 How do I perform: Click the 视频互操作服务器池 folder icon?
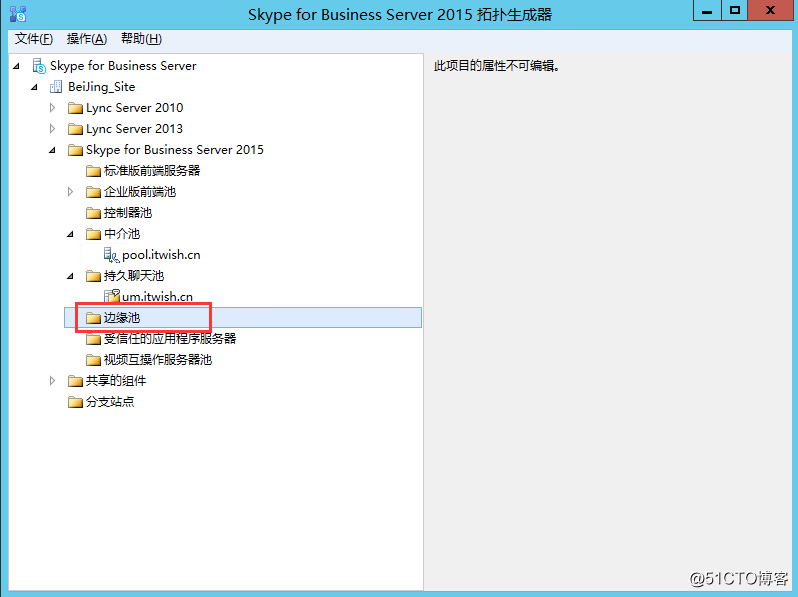[93, 360]
